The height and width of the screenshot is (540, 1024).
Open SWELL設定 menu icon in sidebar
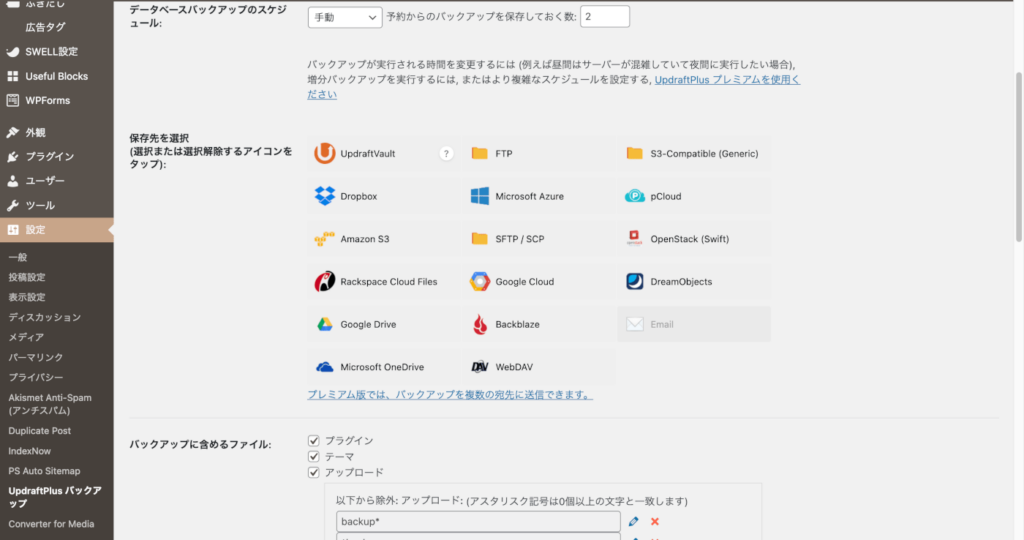(x=12, y=52)
